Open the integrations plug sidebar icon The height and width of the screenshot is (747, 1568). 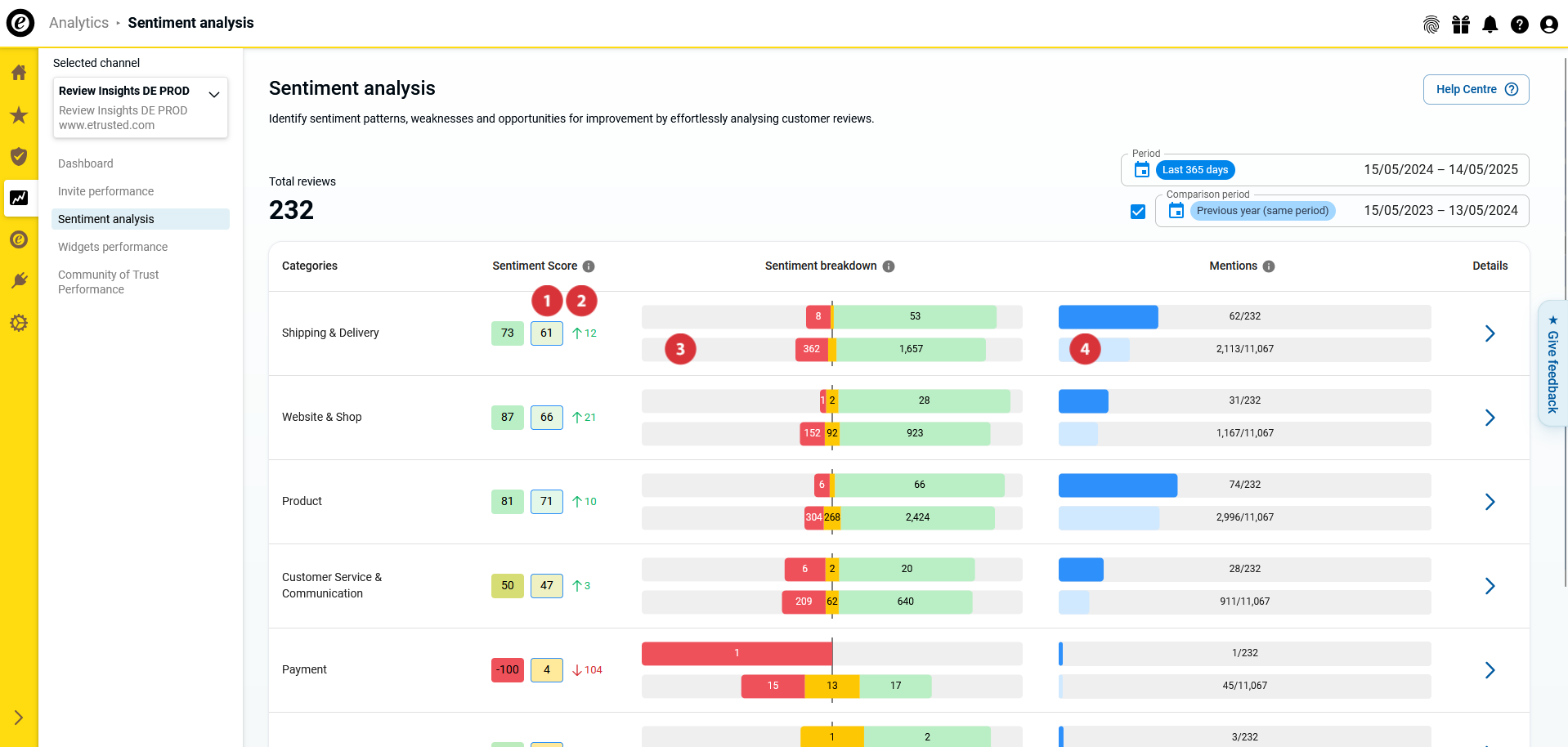pyautogui.click(x=19, y=281)
